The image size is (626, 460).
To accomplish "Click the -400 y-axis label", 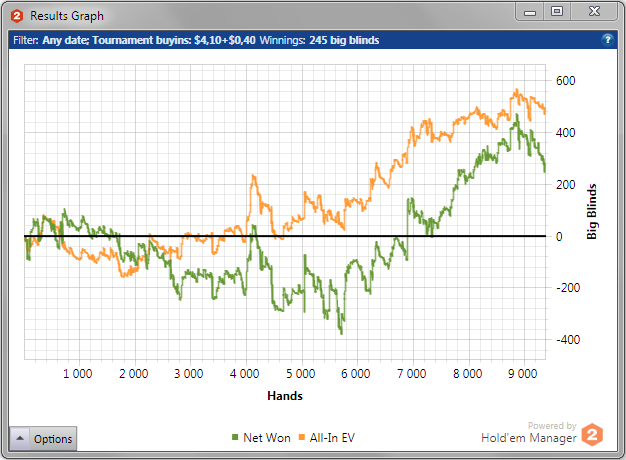I will click(x=568, y=340).
